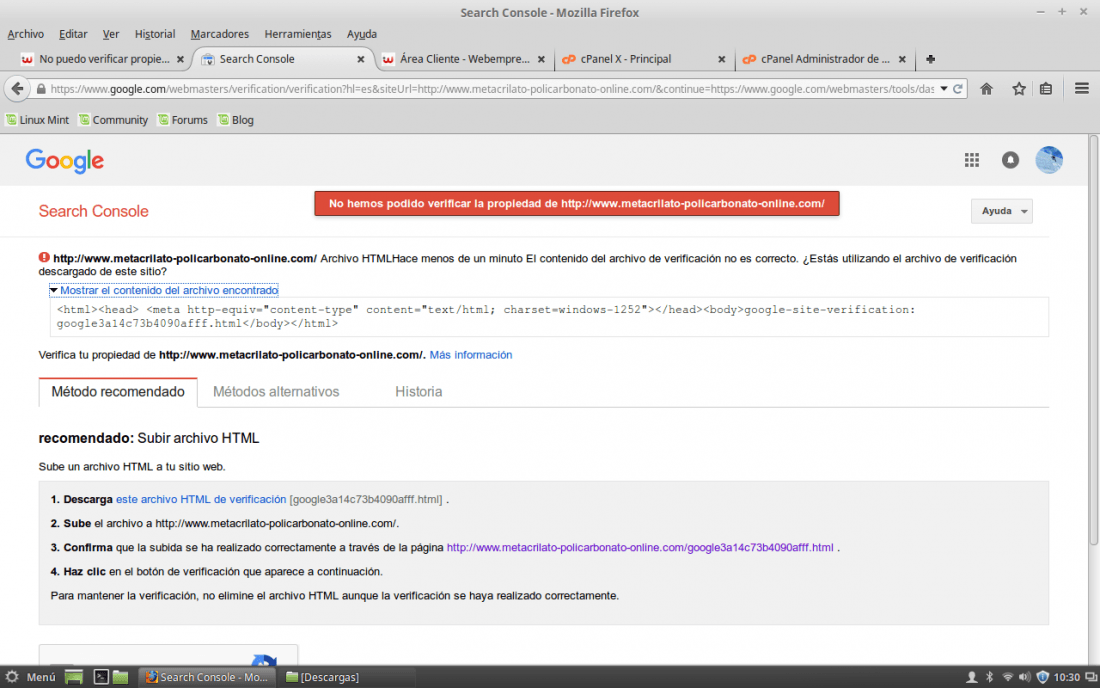Launch the terminal icon in taskbar
The height and width of the screenshot is (688, 1100).
pos(101,677)
